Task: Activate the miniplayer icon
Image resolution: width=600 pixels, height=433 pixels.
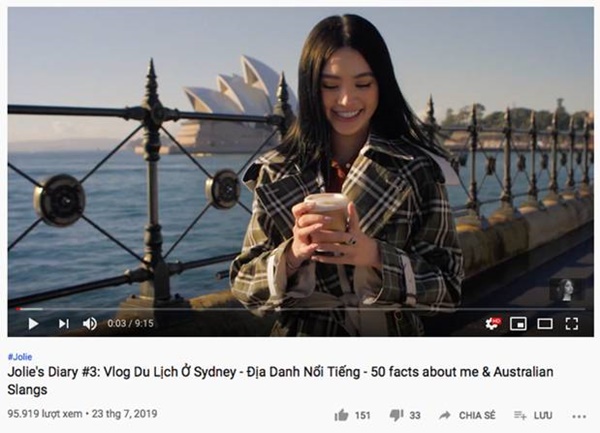Action: [518, 324]
